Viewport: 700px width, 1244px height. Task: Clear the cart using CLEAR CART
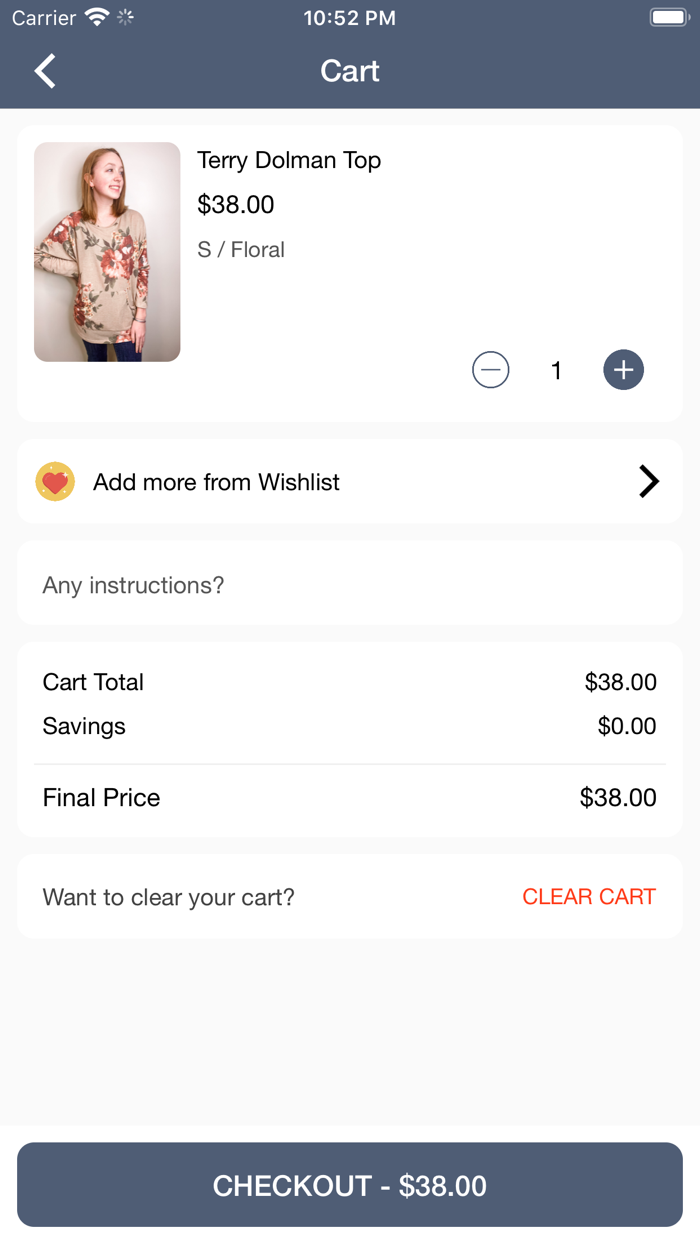pos(589,897)
